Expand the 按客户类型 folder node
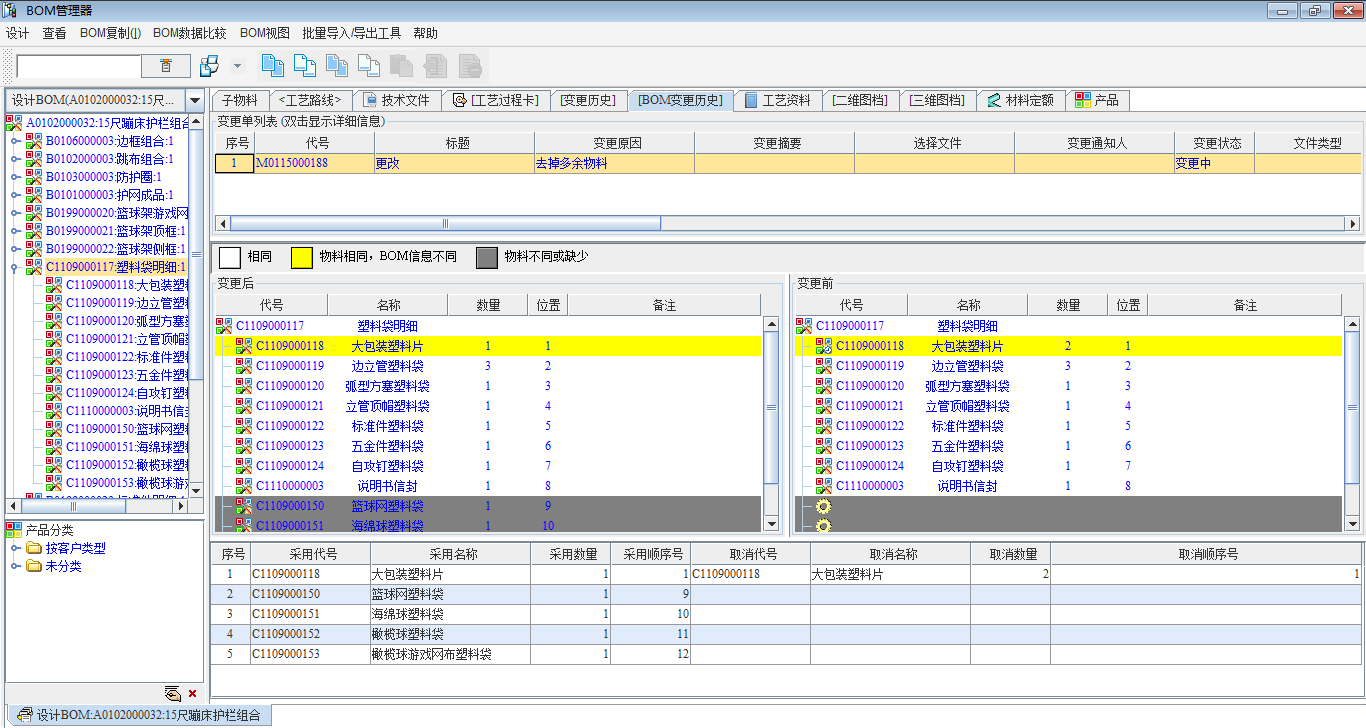Viewport: 1366px width, 728px height. 15,548
